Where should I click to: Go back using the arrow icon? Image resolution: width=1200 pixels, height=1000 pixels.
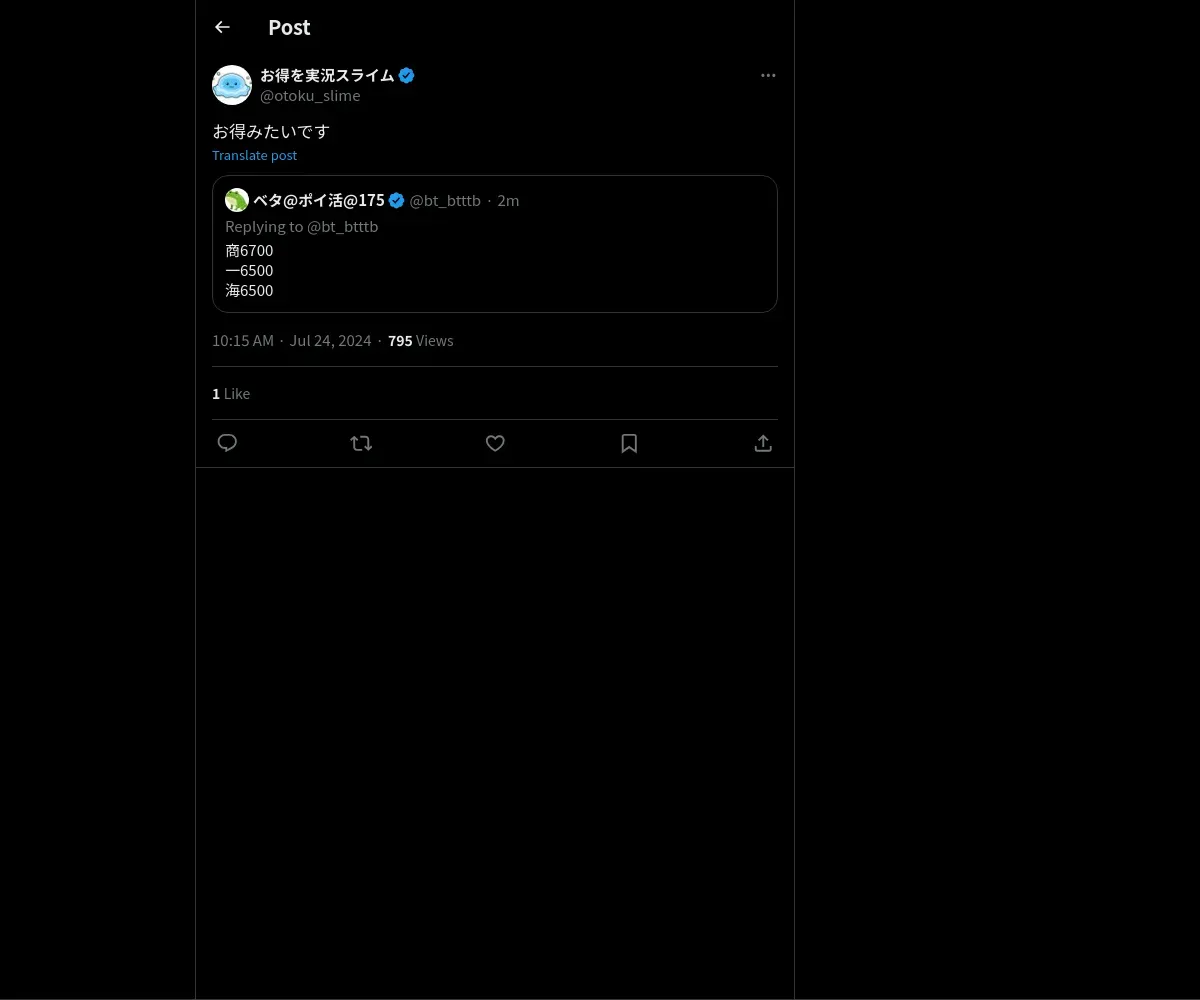[222, 27]
